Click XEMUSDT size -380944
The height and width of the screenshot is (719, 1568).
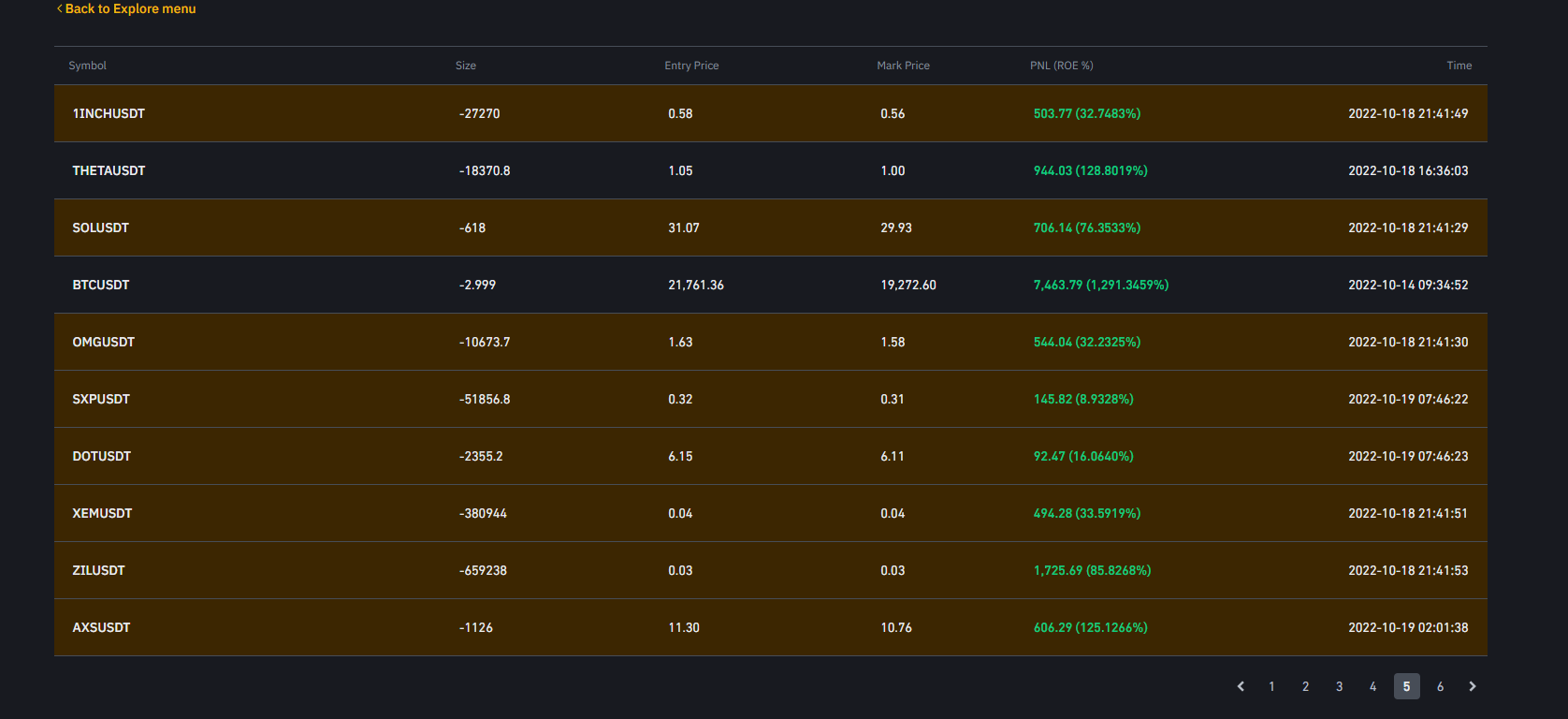483,513
